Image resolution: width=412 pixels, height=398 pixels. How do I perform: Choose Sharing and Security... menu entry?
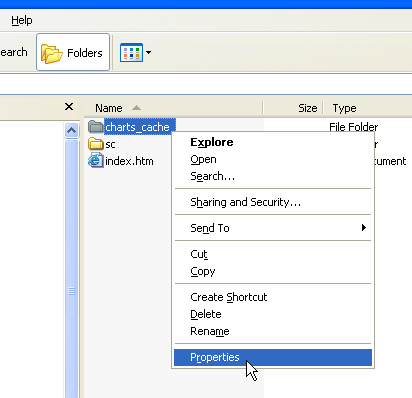click(x=273, y=202)
